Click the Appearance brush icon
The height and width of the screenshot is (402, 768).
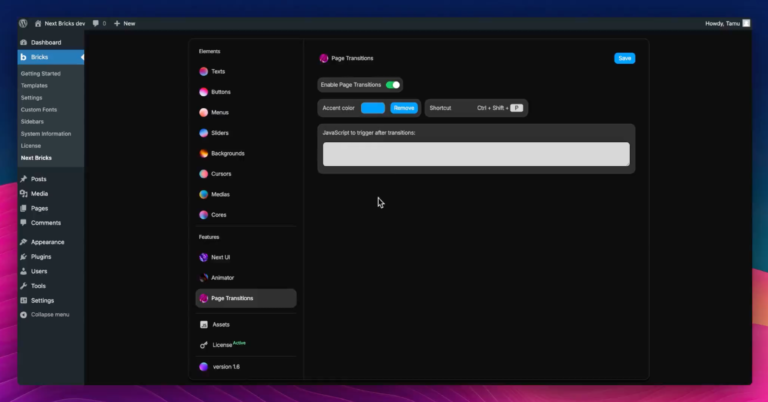pyautogui.click(x=24, y=242)
